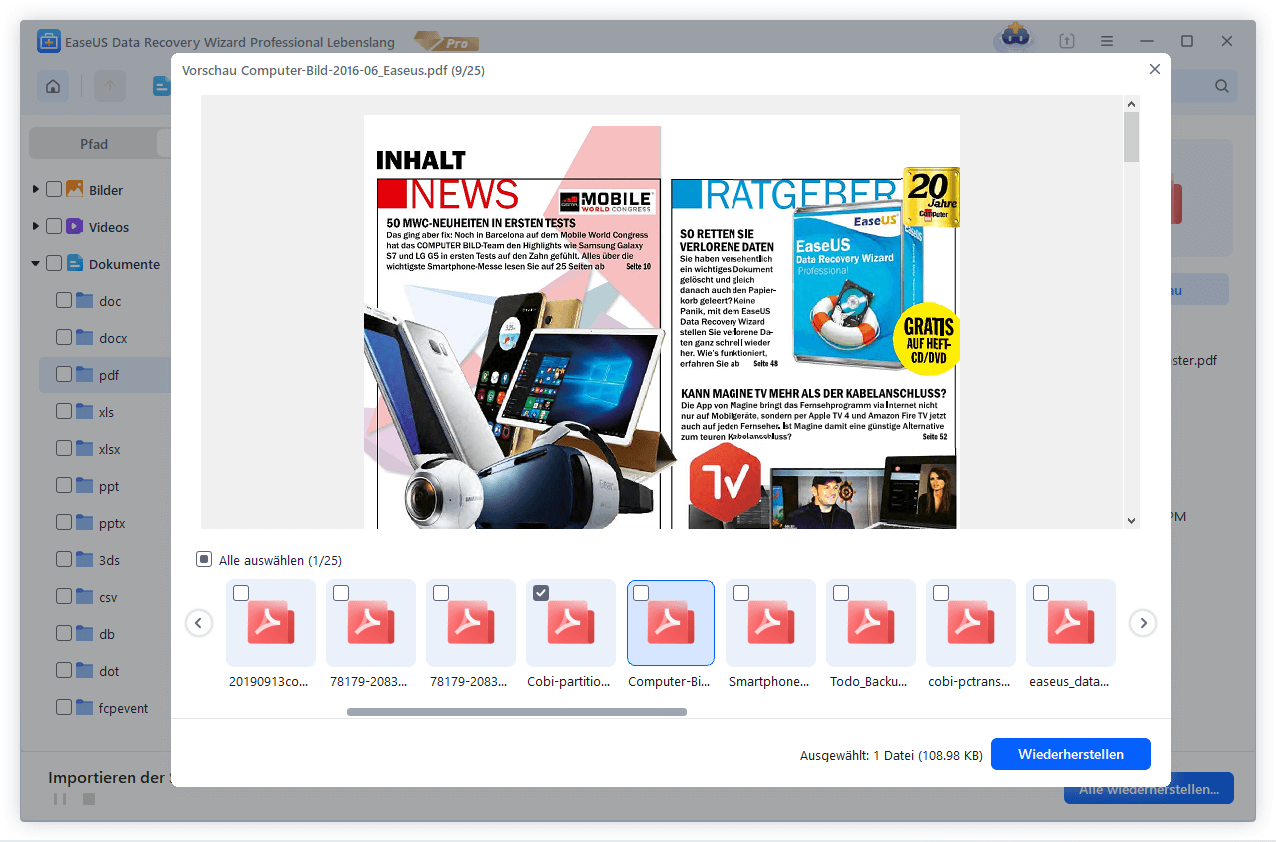
Task: Open the hamburger menu icon
Action: coord(1107,41)
